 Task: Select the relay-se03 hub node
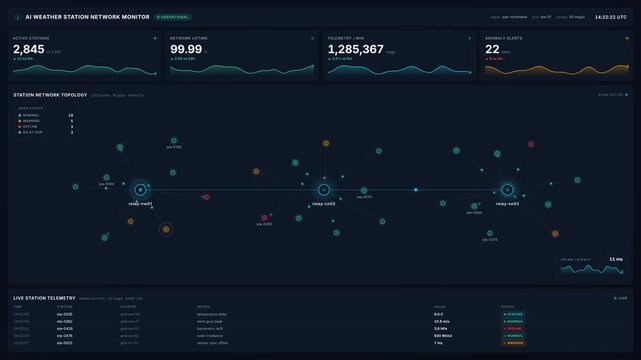(x=507, y=190)
